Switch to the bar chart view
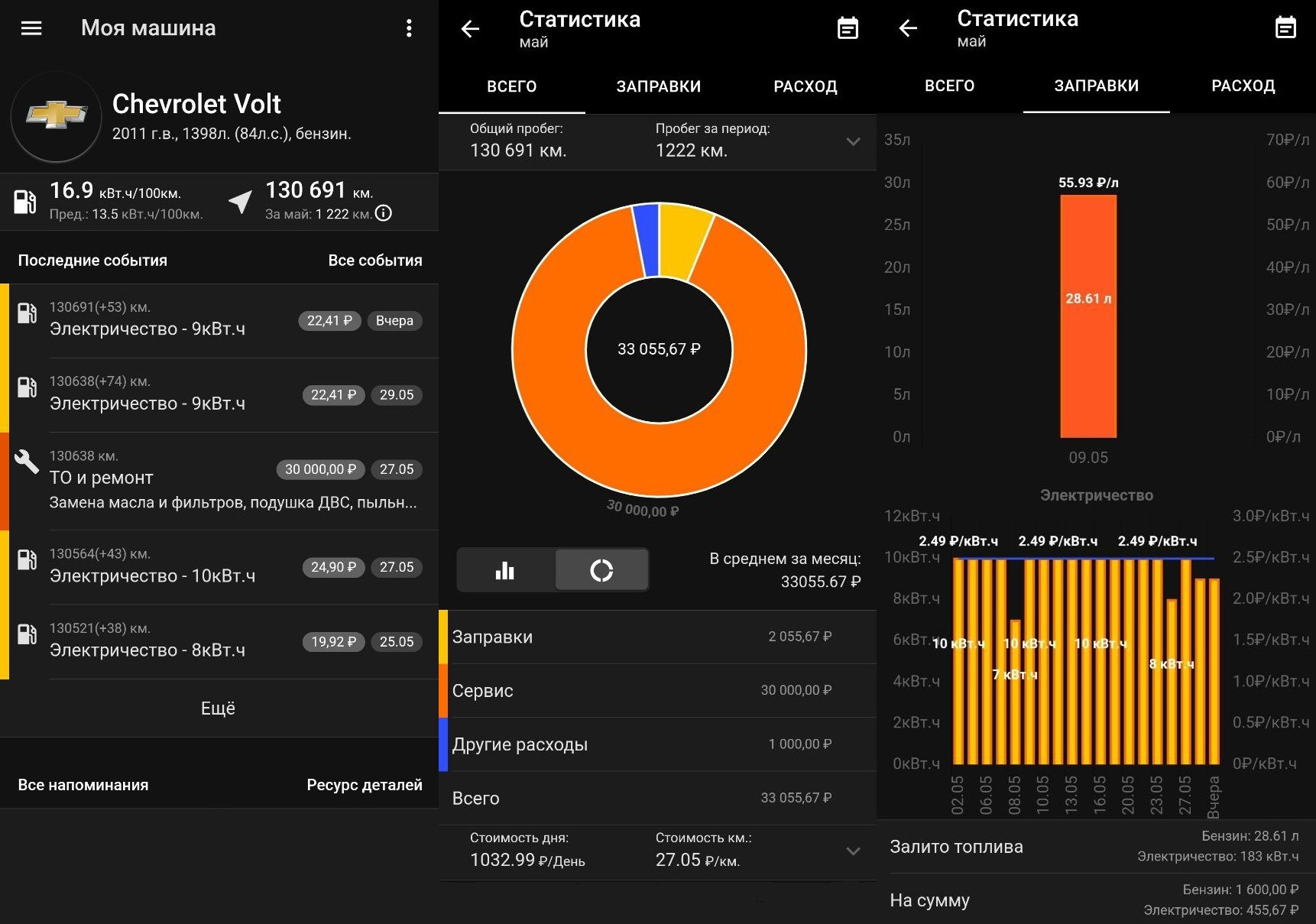1316x924 pixels. point(505,570)
